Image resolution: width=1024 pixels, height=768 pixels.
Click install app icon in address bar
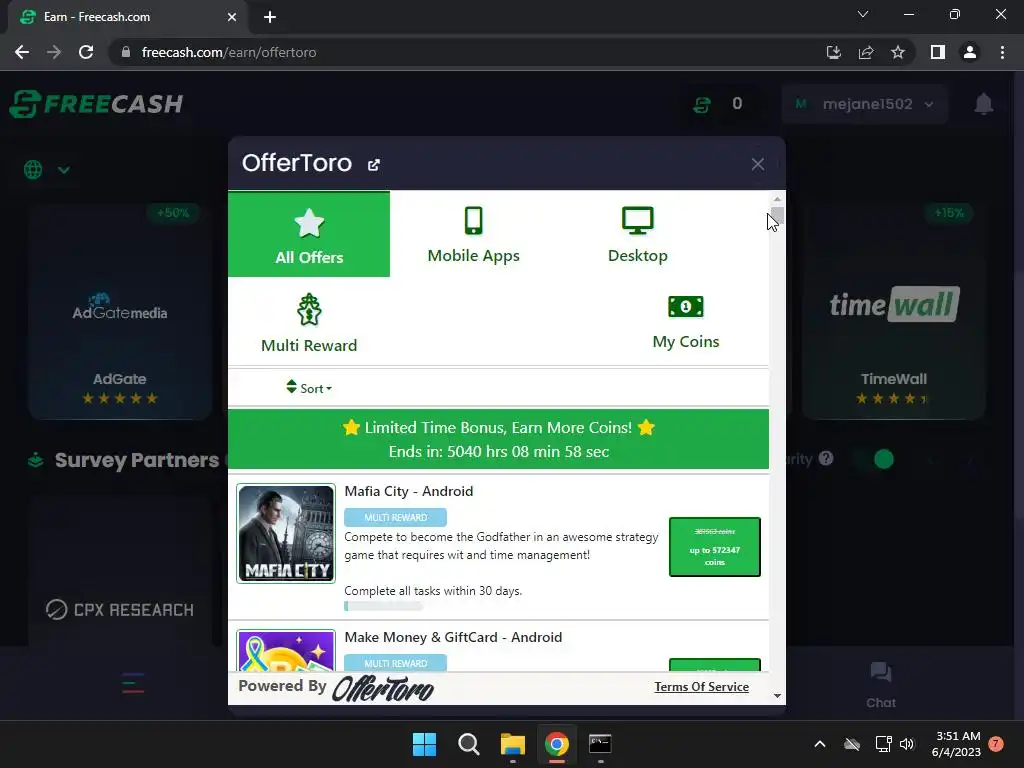pyautogui.click(x=833, y=52)
